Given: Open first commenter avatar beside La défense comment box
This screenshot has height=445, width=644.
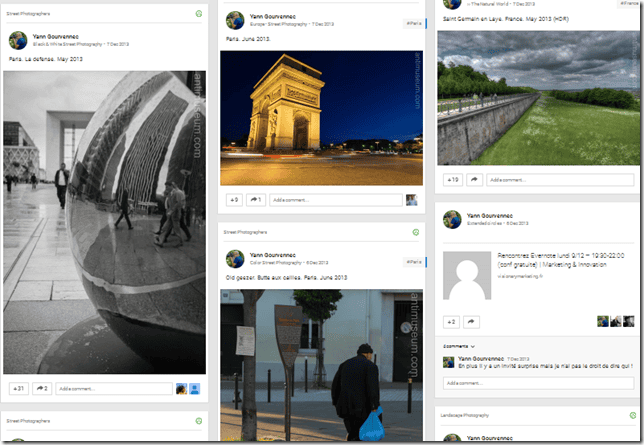Looking at the screenshot, I should point(182,389).
